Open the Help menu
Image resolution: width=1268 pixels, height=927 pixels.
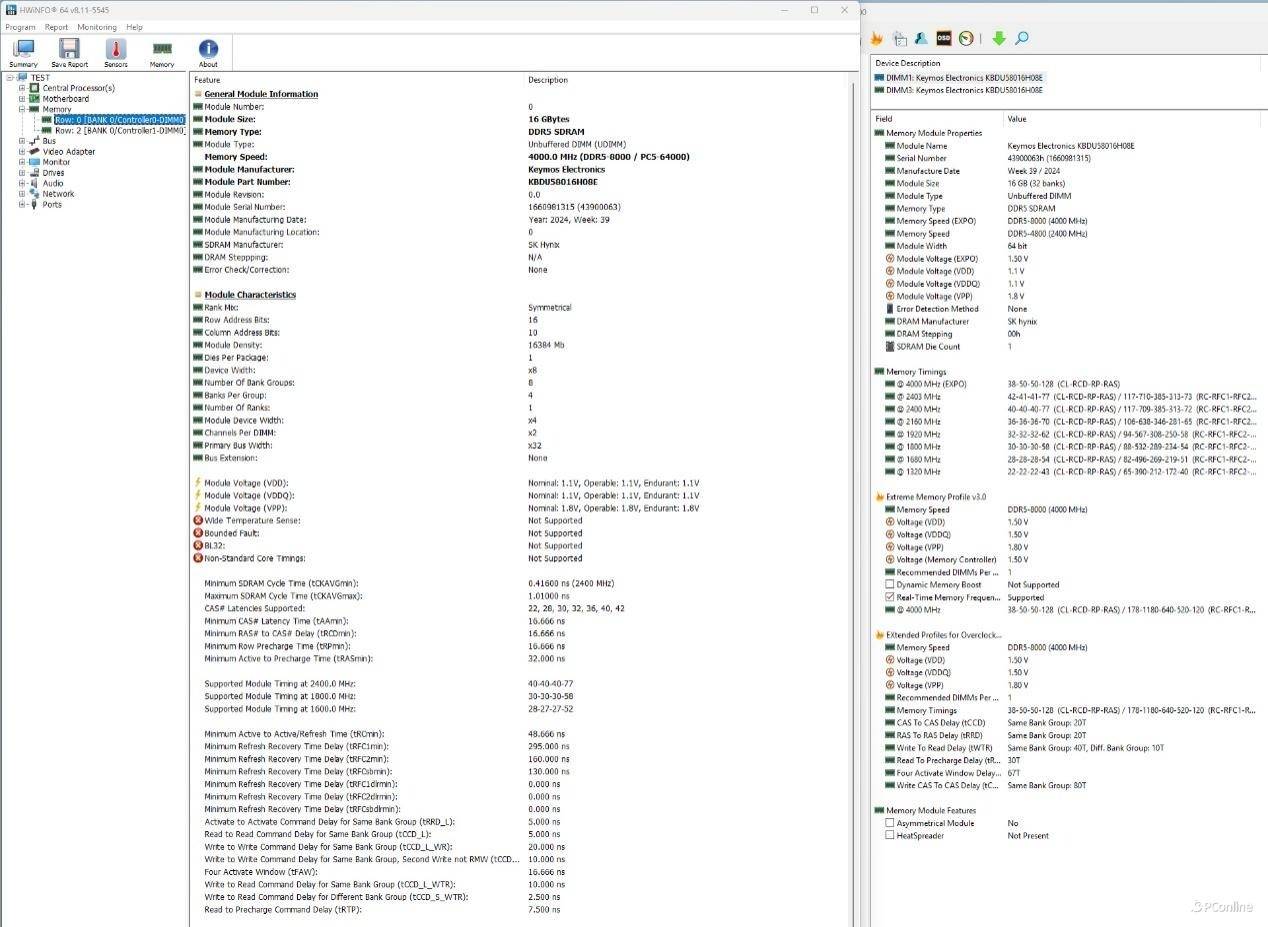[134, 27]
